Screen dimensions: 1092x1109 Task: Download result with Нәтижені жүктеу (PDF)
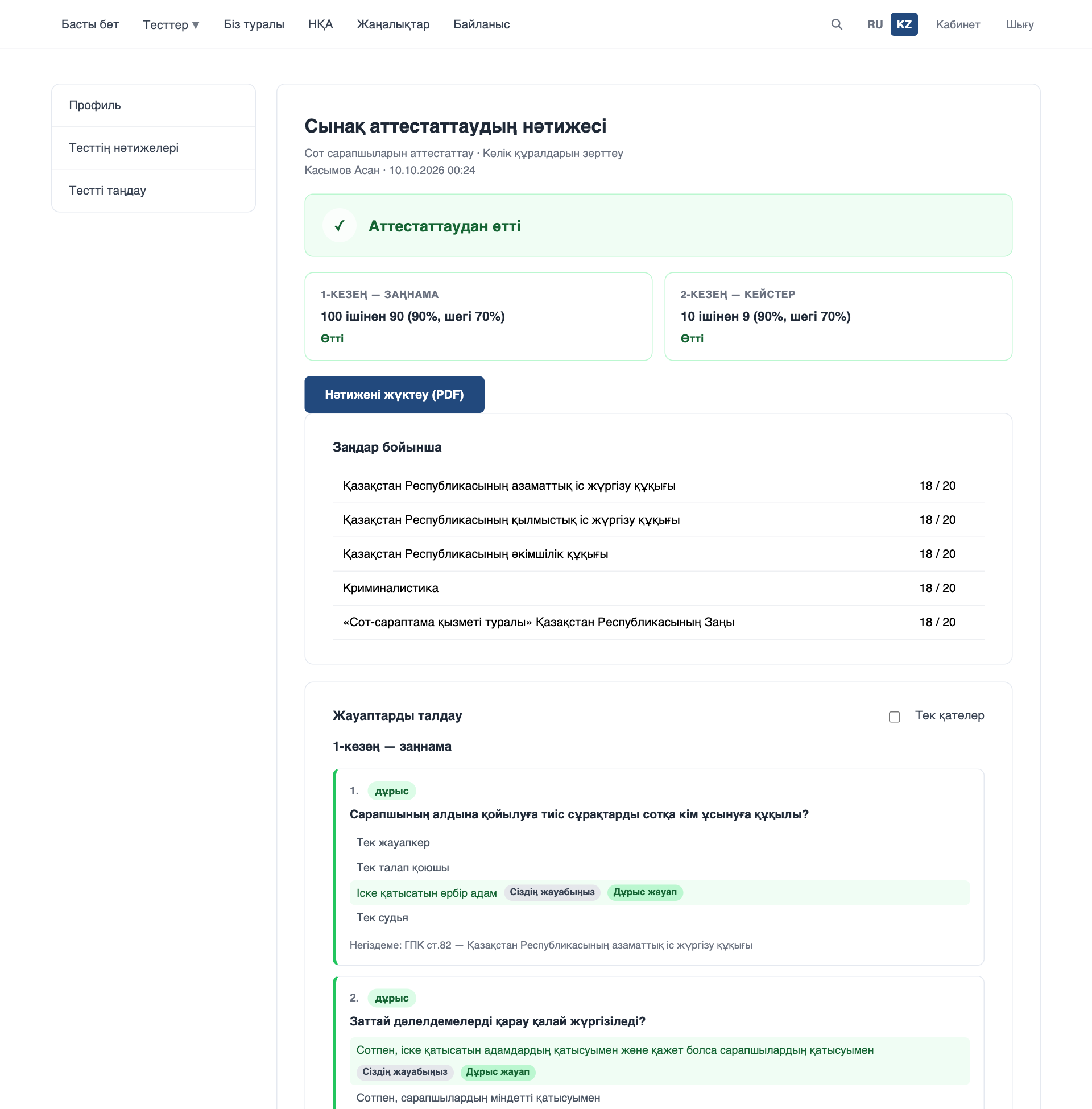(394, 394)
